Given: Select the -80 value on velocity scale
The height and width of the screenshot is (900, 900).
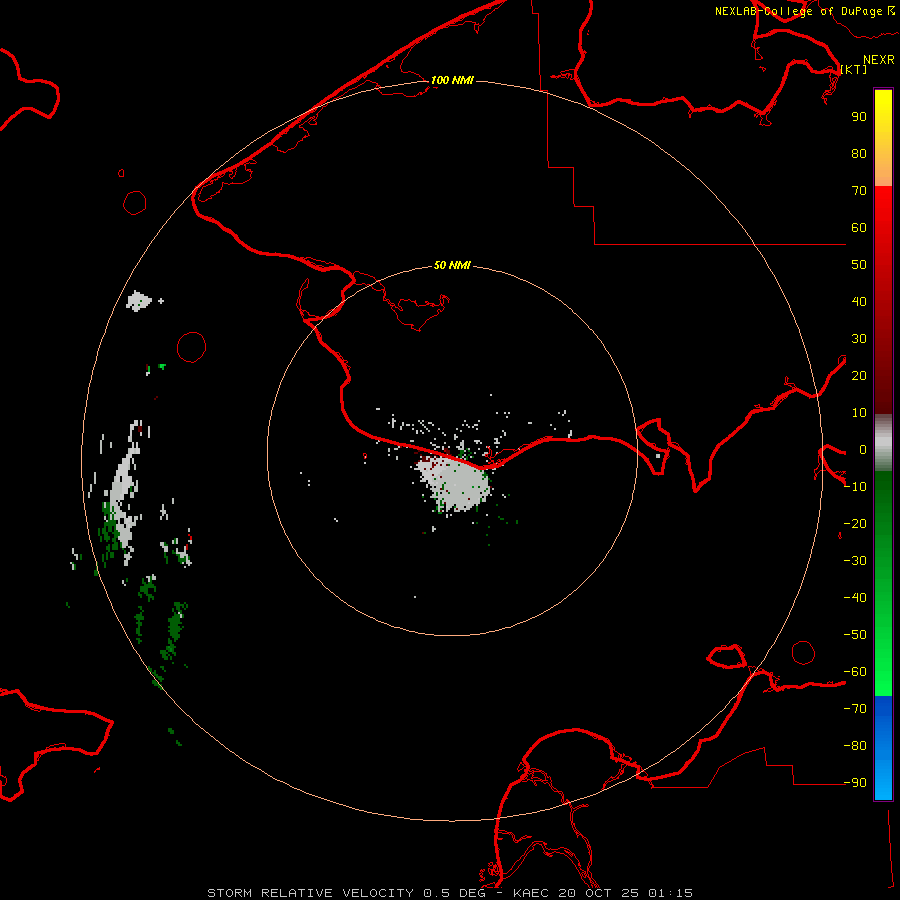Looking at the screenshot, I should point(855,746).
